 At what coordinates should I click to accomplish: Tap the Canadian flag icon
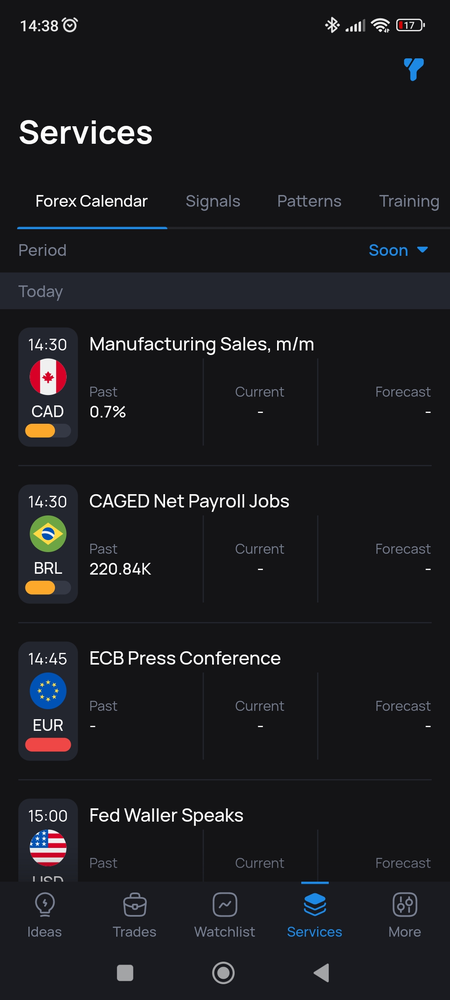[48, 377]
